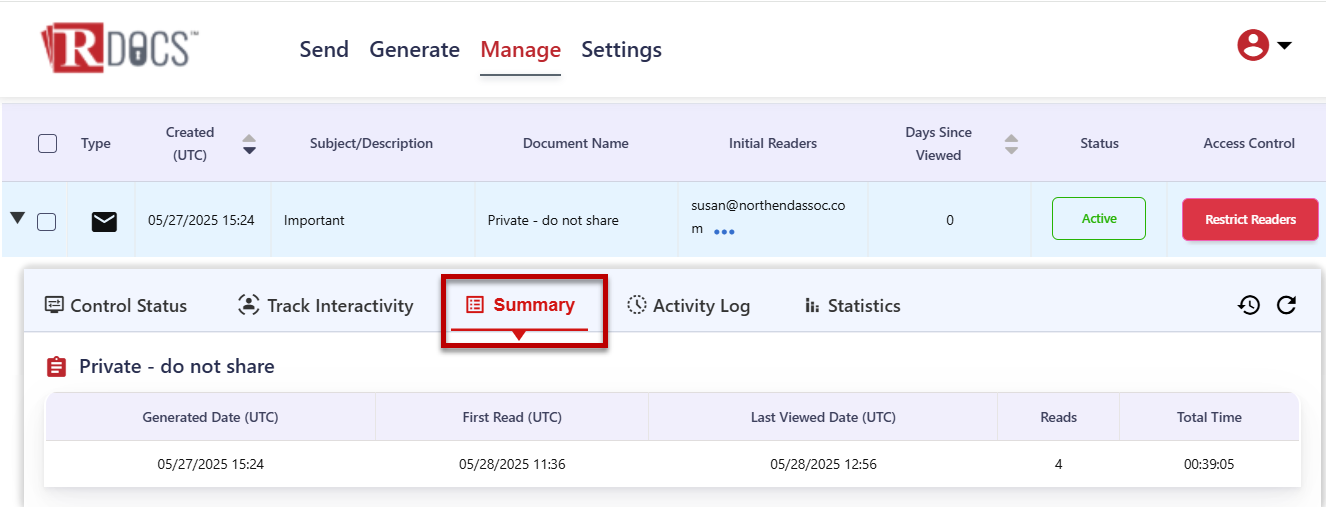The image size is (1326, 526).
Task: Open the account dropdown caret
Action: pyautogui.click(x=1285, y=46)
